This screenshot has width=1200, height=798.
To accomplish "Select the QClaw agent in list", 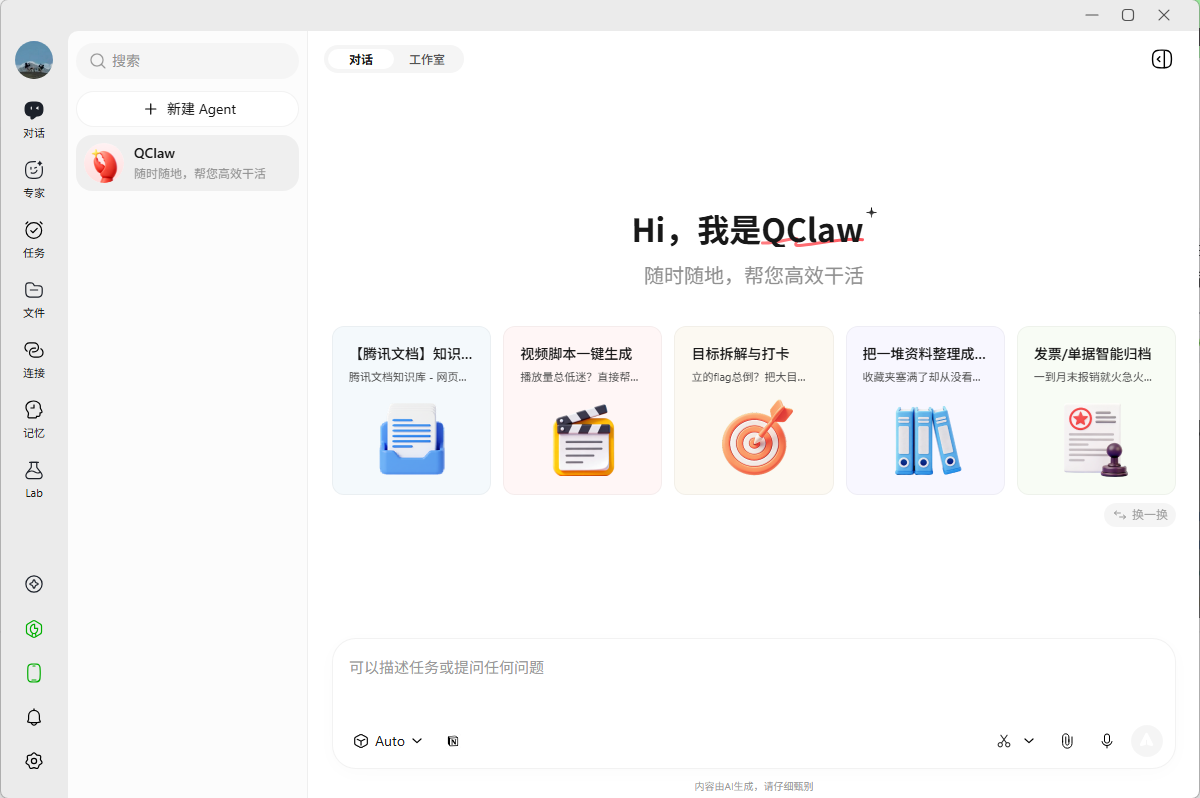I will click(188, 163).
